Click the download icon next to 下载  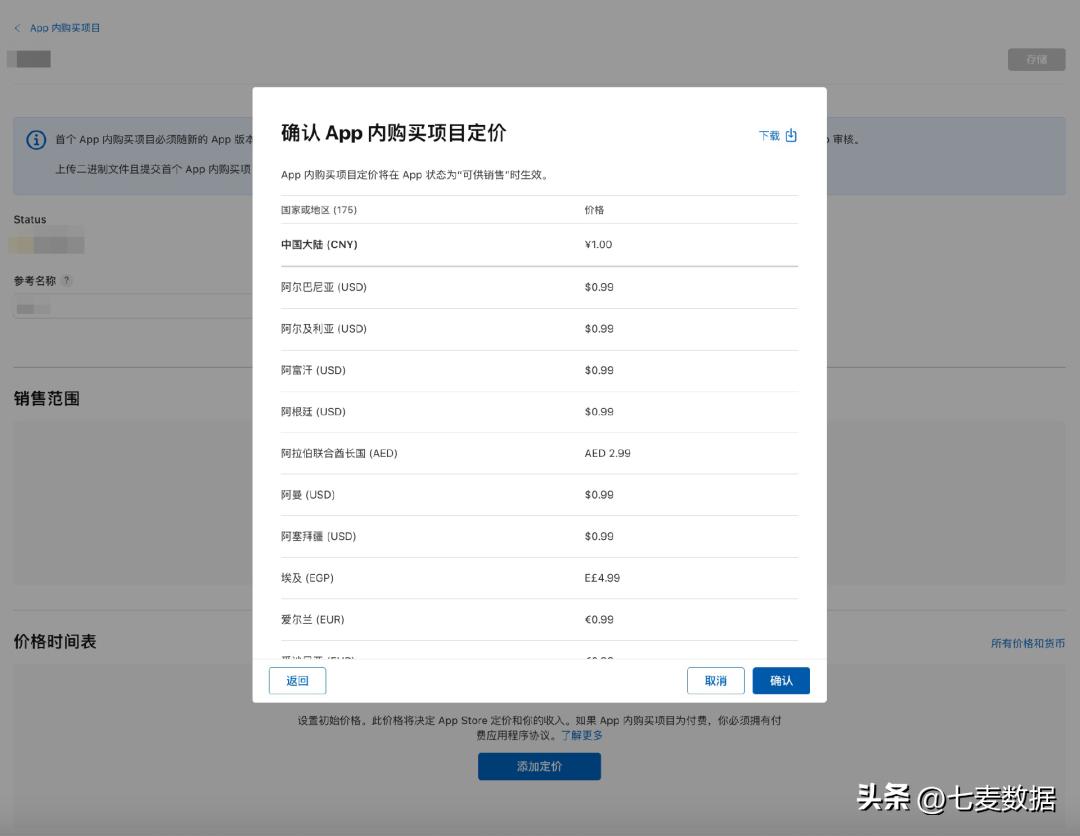(791, 136)
